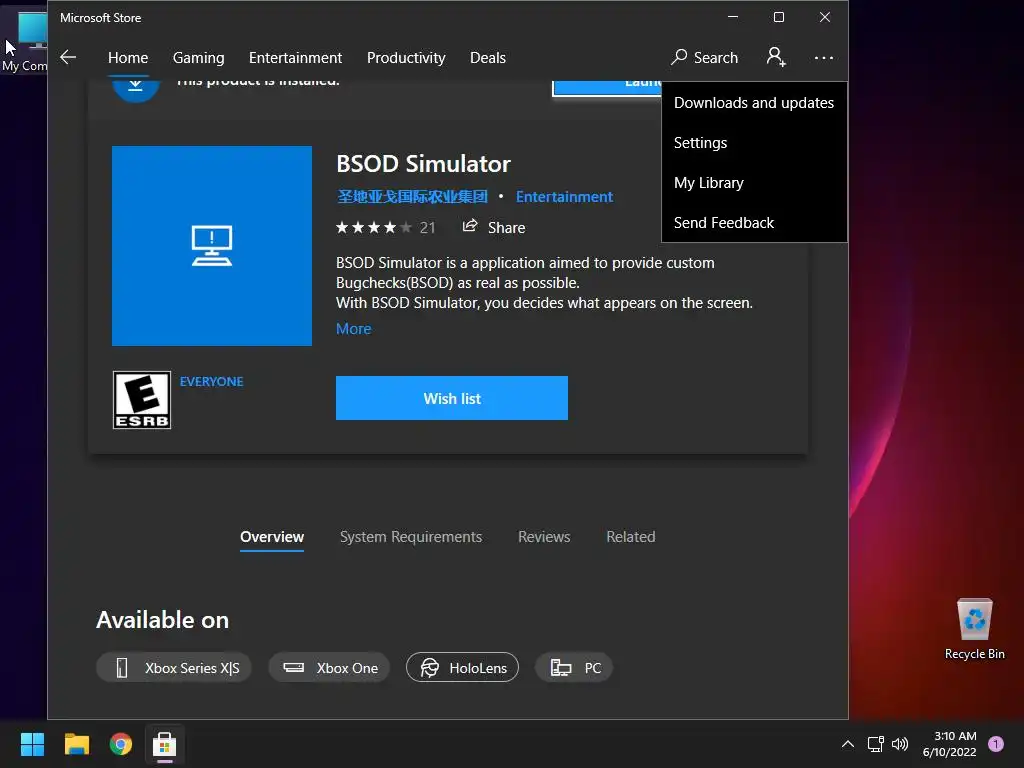The image size is (1024, 768).
Task: Open the publisher link in Chinese
Action: point(412,197)
